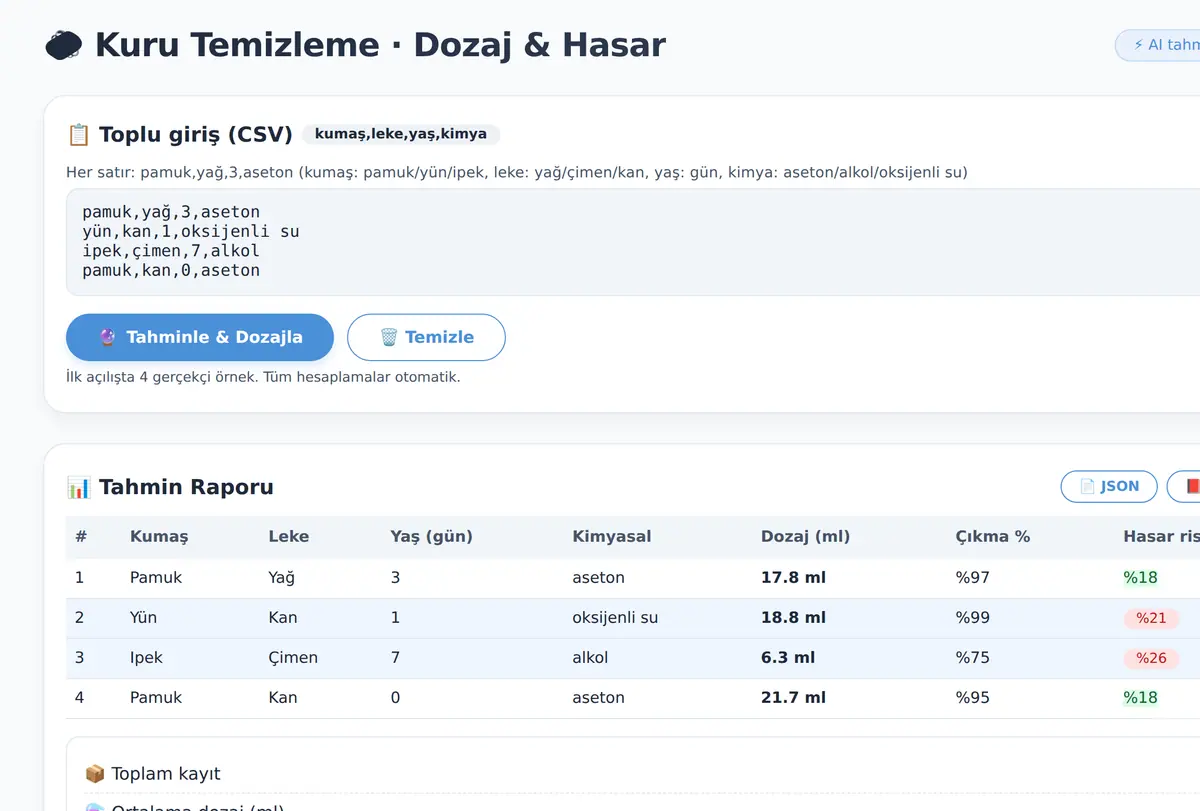Select the 17.8 ml dosage cell
The image size is (1200, 811).
pos(793,577)
